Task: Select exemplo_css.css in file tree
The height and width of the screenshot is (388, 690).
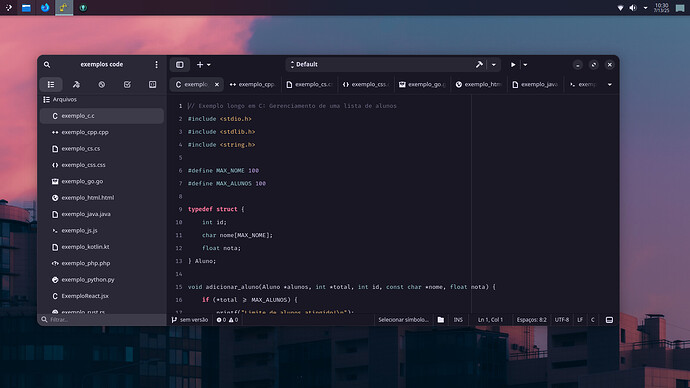Action: tap(102, 165)
